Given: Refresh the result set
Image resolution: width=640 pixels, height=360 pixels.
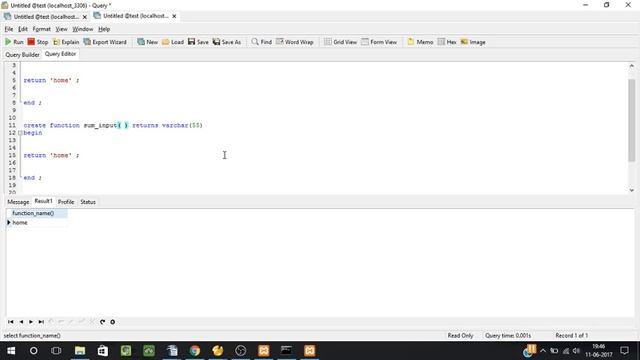Looking at the screenshot, I should coord(102,322).
